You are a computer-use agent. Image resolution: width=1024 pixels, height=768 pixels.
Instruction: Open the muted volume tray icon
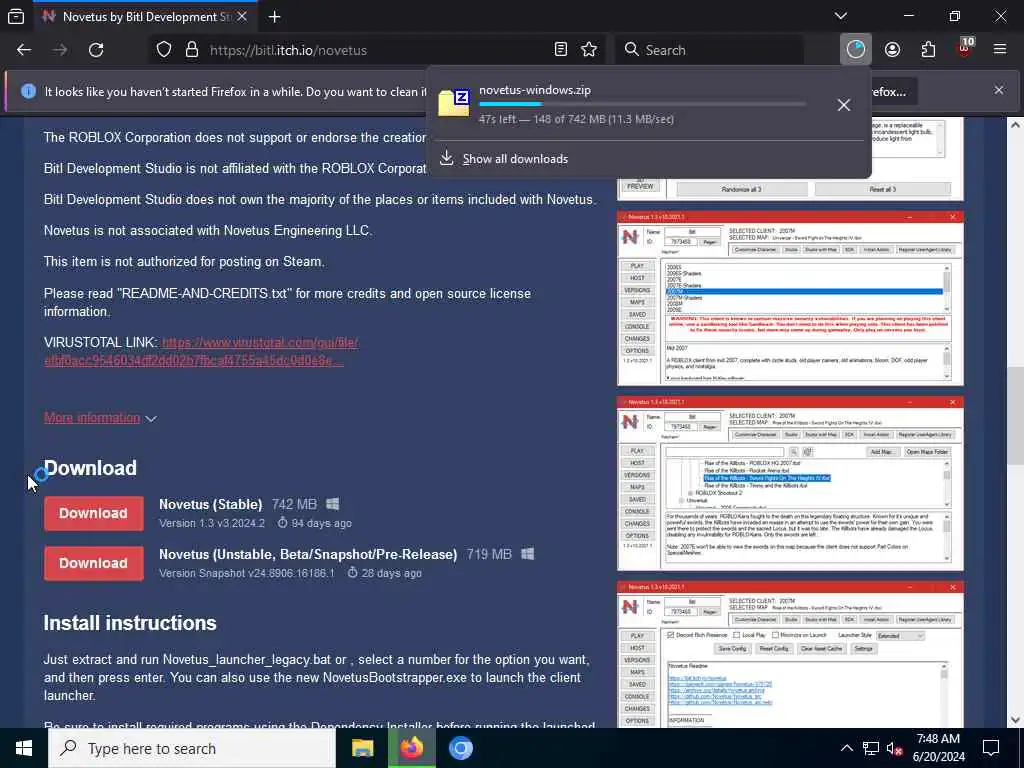pyautogui.click(x=894, y=748)
